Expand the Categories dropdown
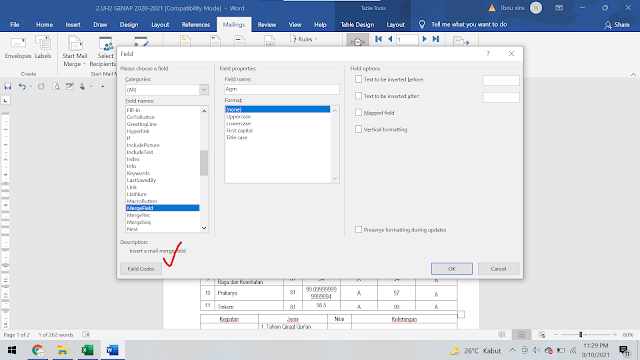This screenshot has width=640, height=360. [x=204, y=90]
